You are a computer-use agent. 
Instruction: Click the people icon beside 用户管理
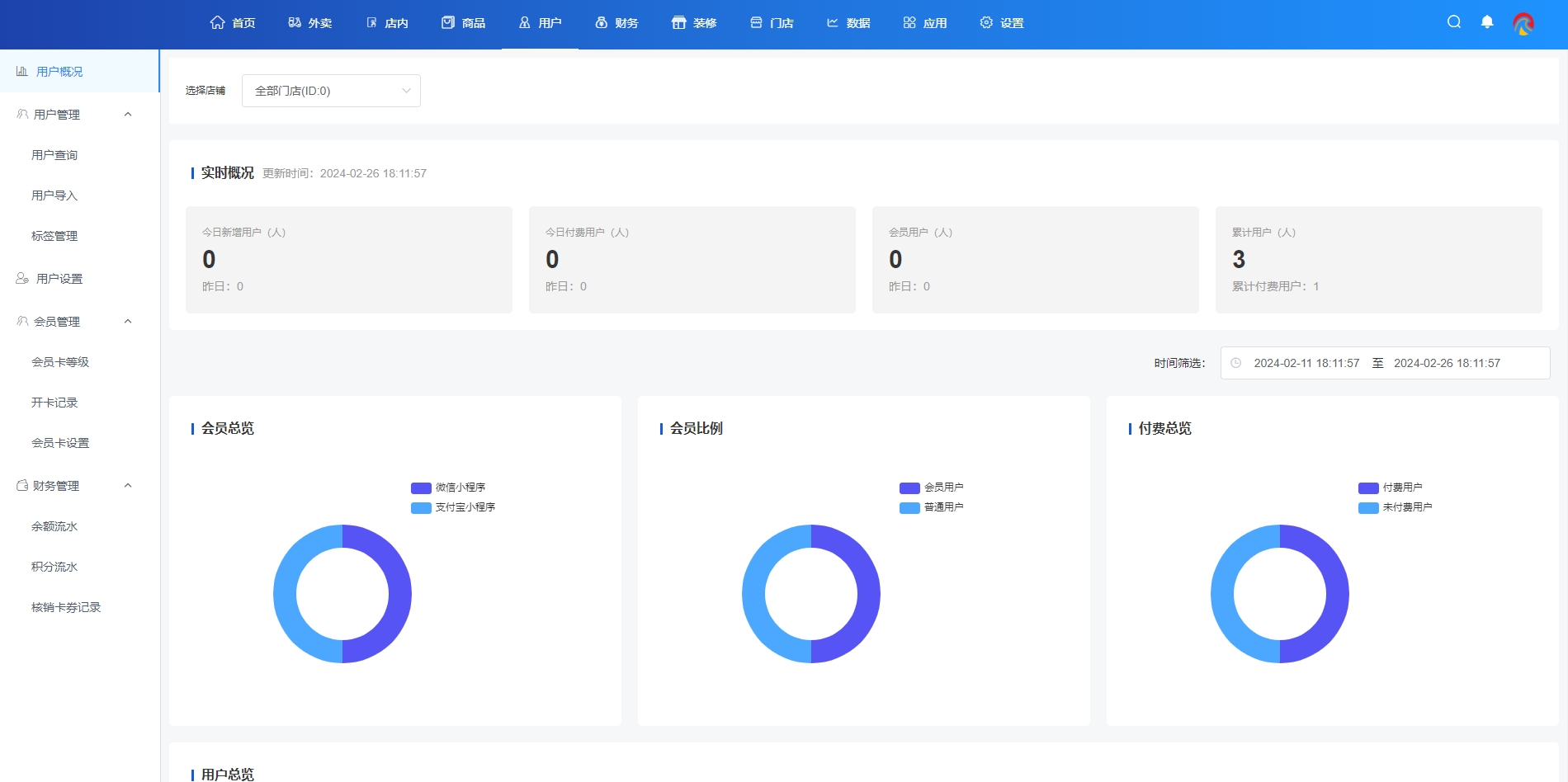(22, 114)
